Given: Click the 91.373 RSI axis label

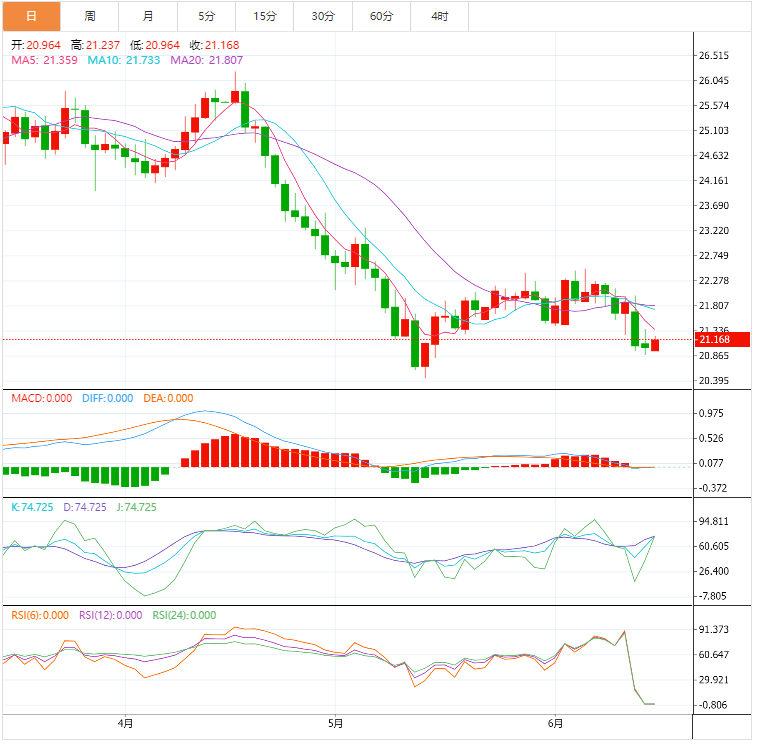Looking at the screenshot, I should click(714, 630).
